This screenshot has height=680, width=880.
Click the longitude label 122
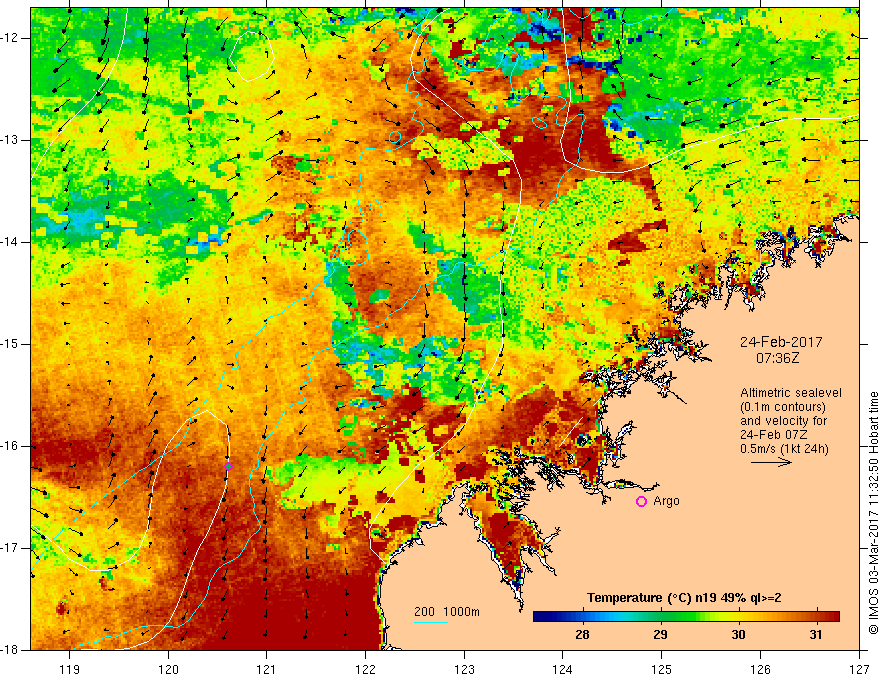point(365,669)
